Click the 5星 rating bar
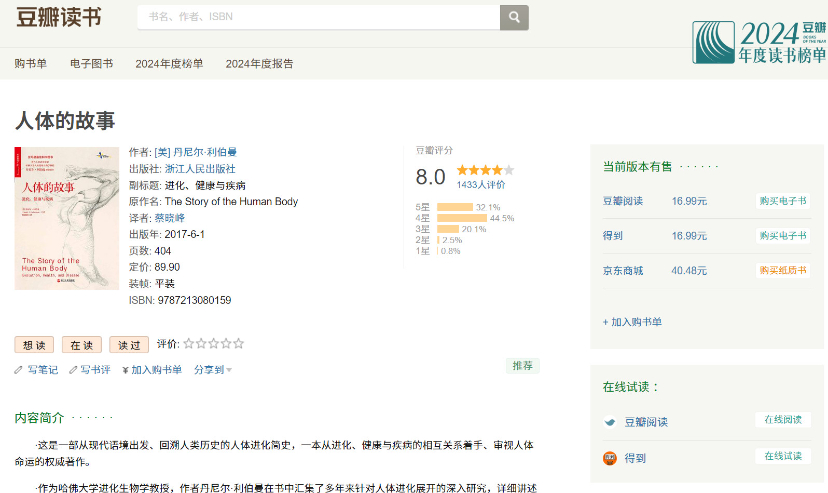Screen dimensions: 828x493 point(455,207)
